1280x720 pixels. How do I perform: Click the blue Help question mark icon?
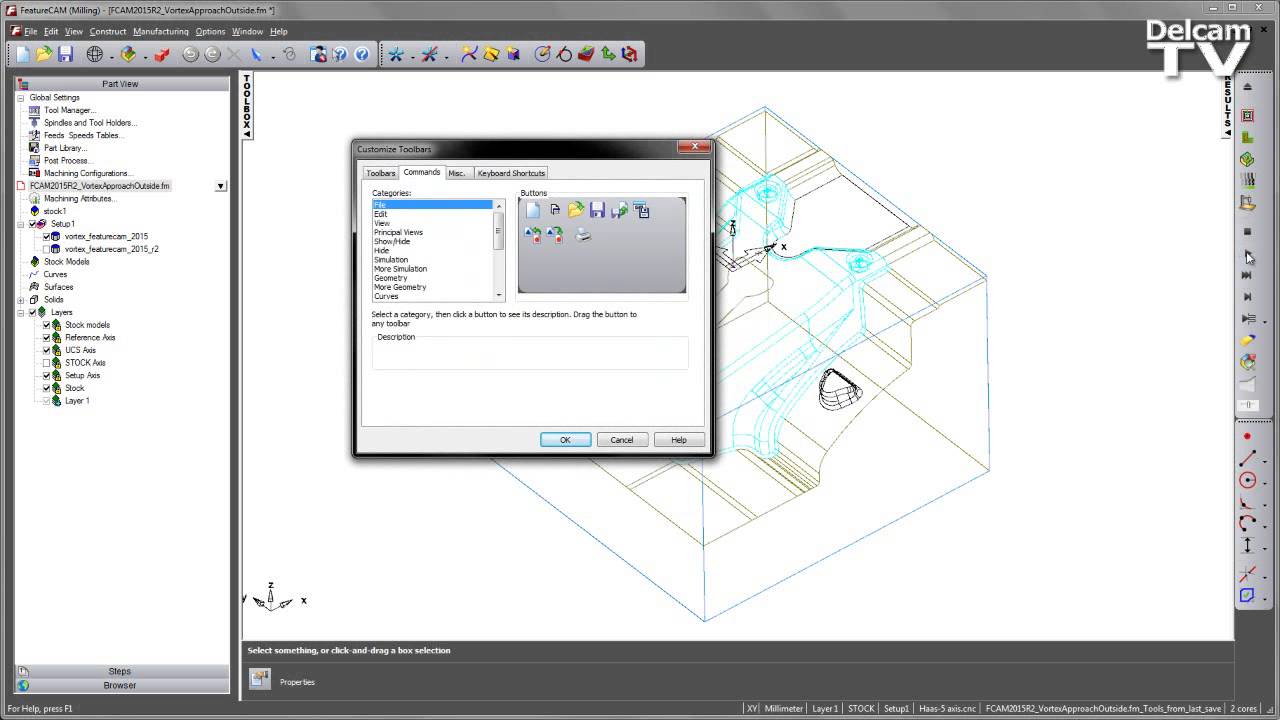point(362,54)
